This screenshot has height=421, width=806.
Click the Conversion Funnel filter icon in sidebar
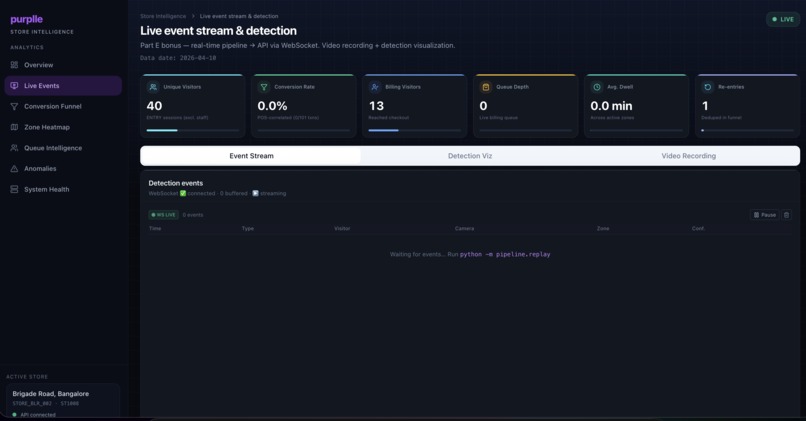(14, 106)
